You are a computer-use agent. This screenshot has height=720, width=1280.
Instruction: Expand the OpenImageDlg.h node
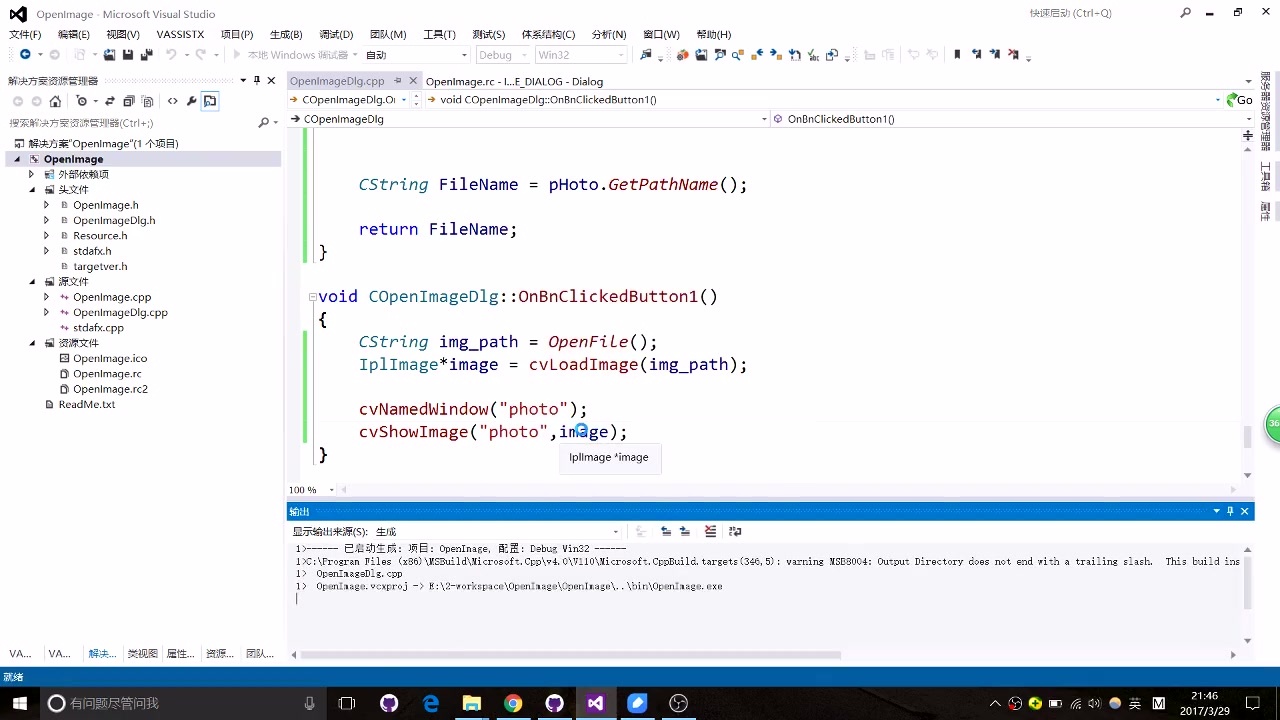(x=46, y=220)
